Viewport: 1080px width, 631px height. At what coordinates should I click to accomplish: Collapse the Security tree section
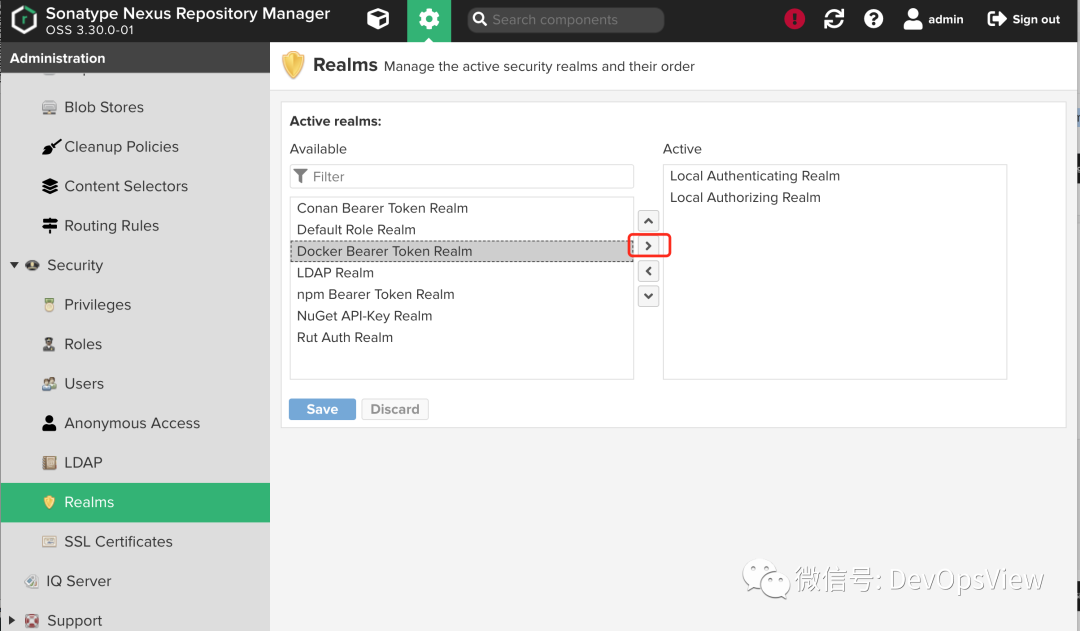click(14, 265)
